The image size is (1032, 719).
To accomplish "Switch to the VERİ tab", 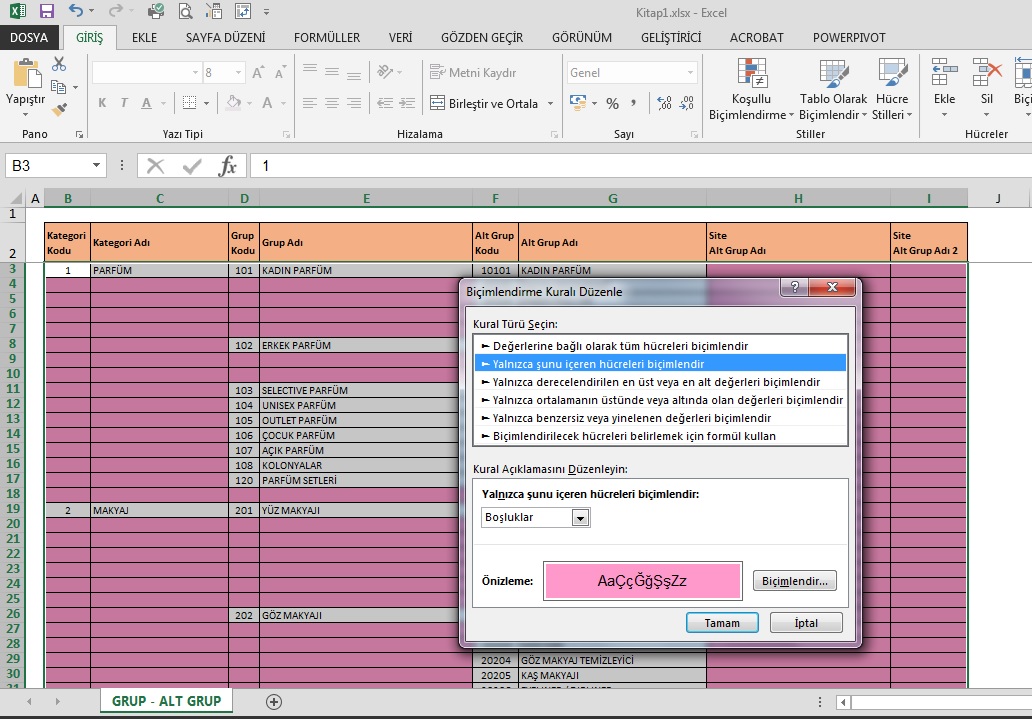I will (400, 38).
